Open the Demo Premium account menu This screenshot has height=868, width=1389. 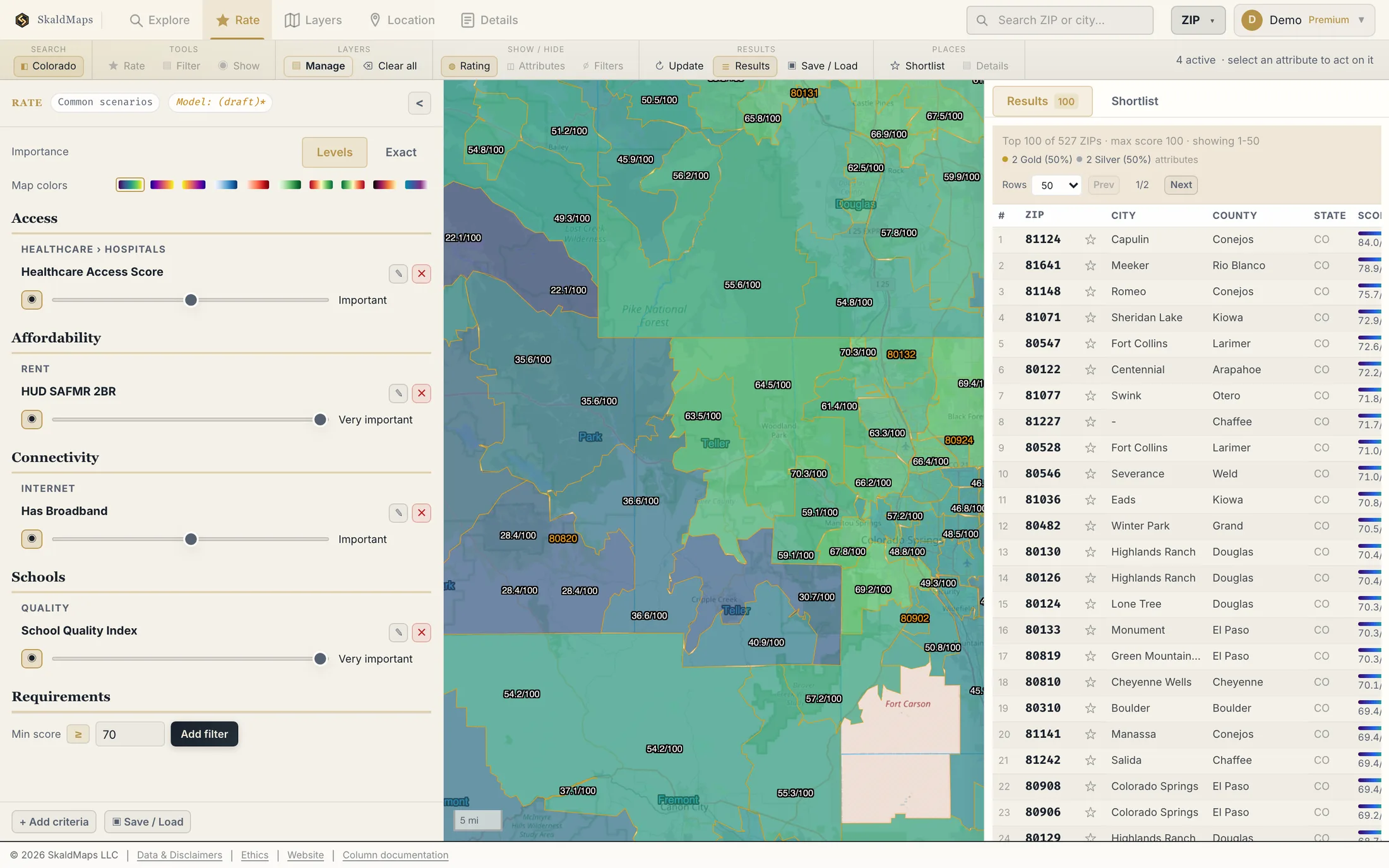pyautogui.click(x=1304, y=20)
